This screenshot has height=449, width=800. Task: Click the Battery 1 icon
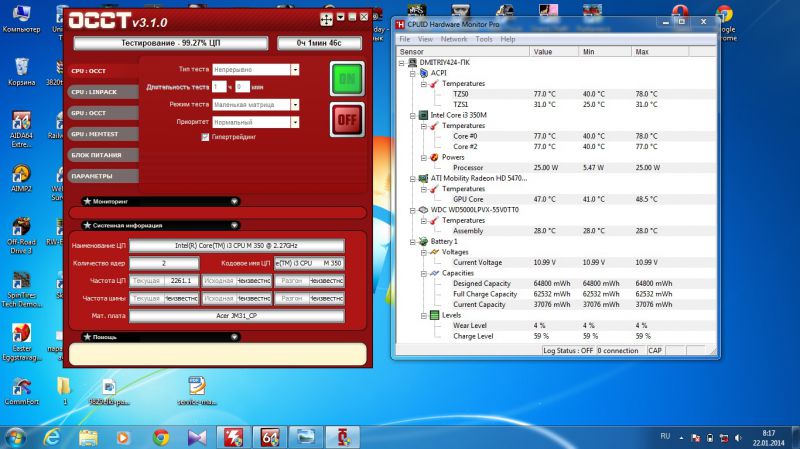(423, 241)
